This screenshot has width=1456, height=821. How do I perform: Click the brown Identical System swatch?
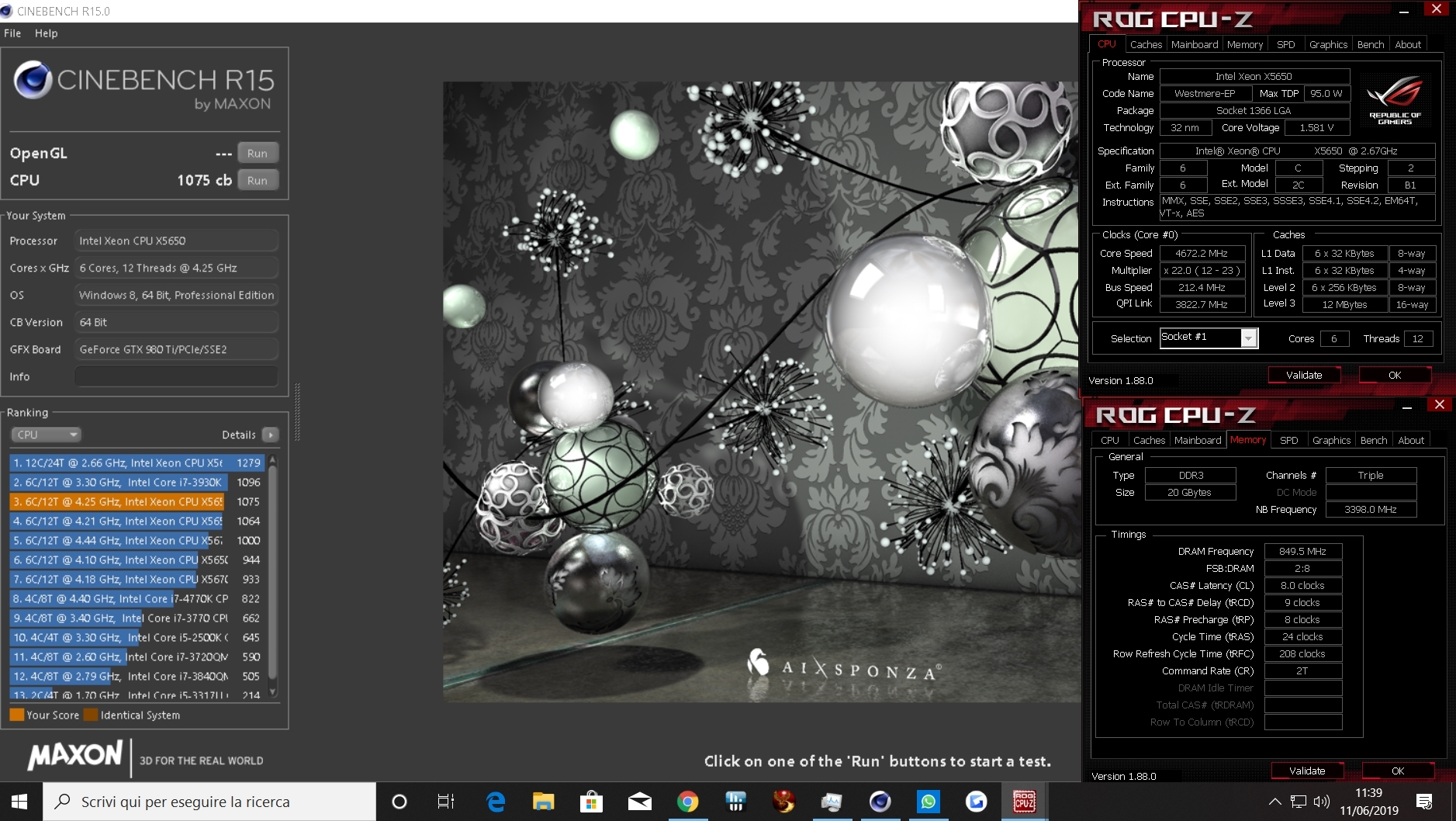pyautogui.click(x=91, y=715)
